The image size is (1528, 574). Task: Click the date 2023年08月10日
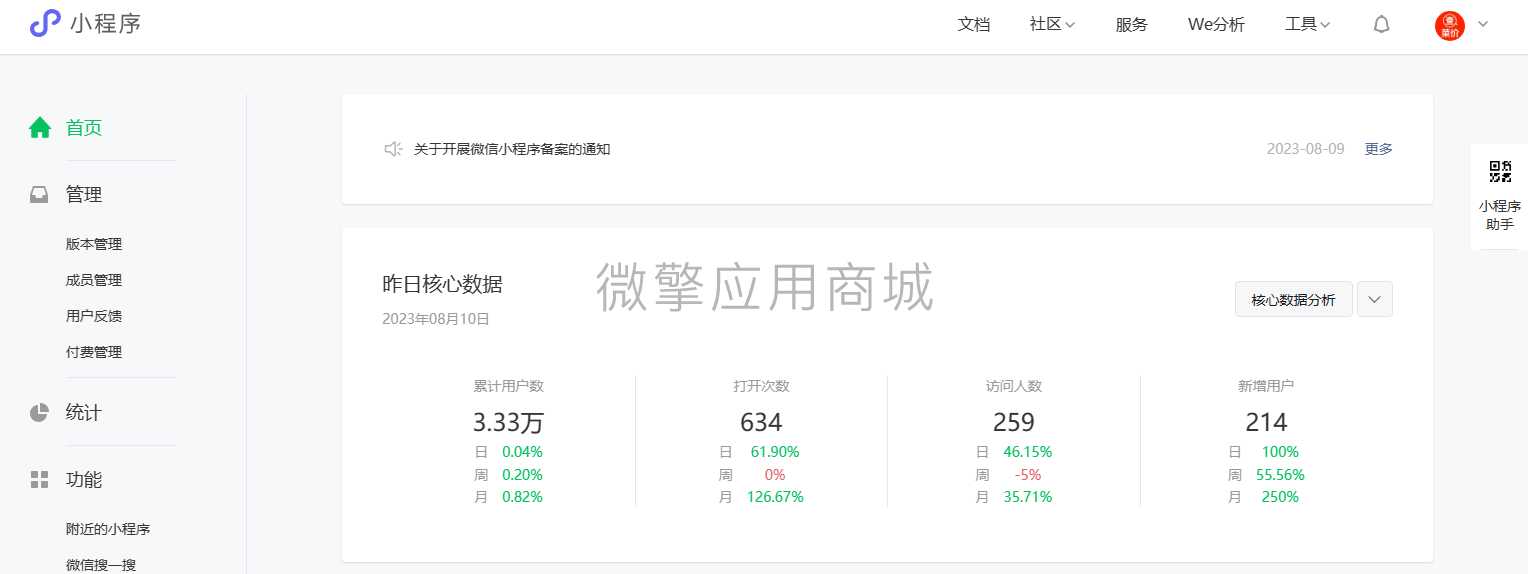click(x=436, y=319)
